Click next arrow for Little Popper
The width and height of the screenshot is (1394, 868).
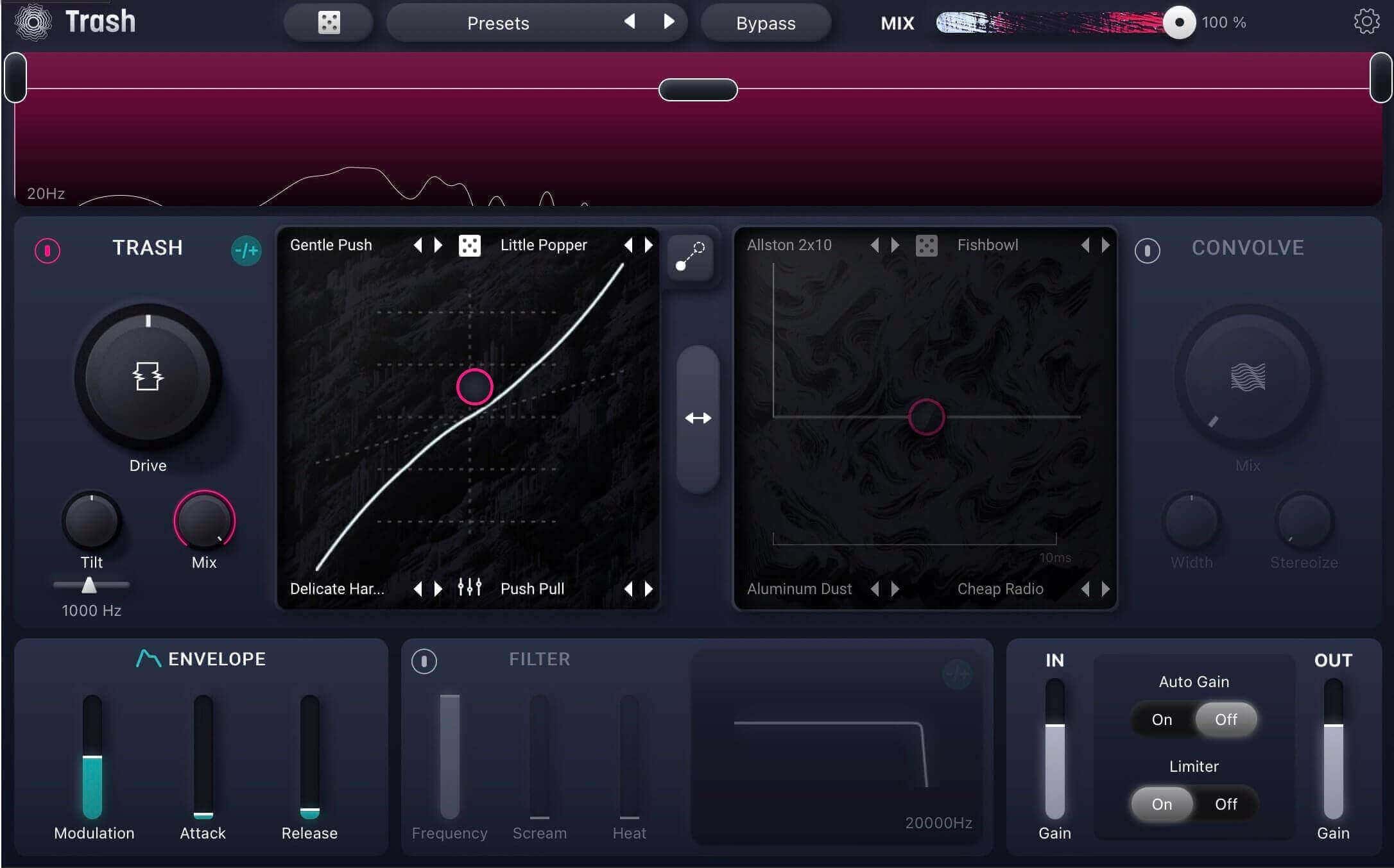click(x=649, y=245)
